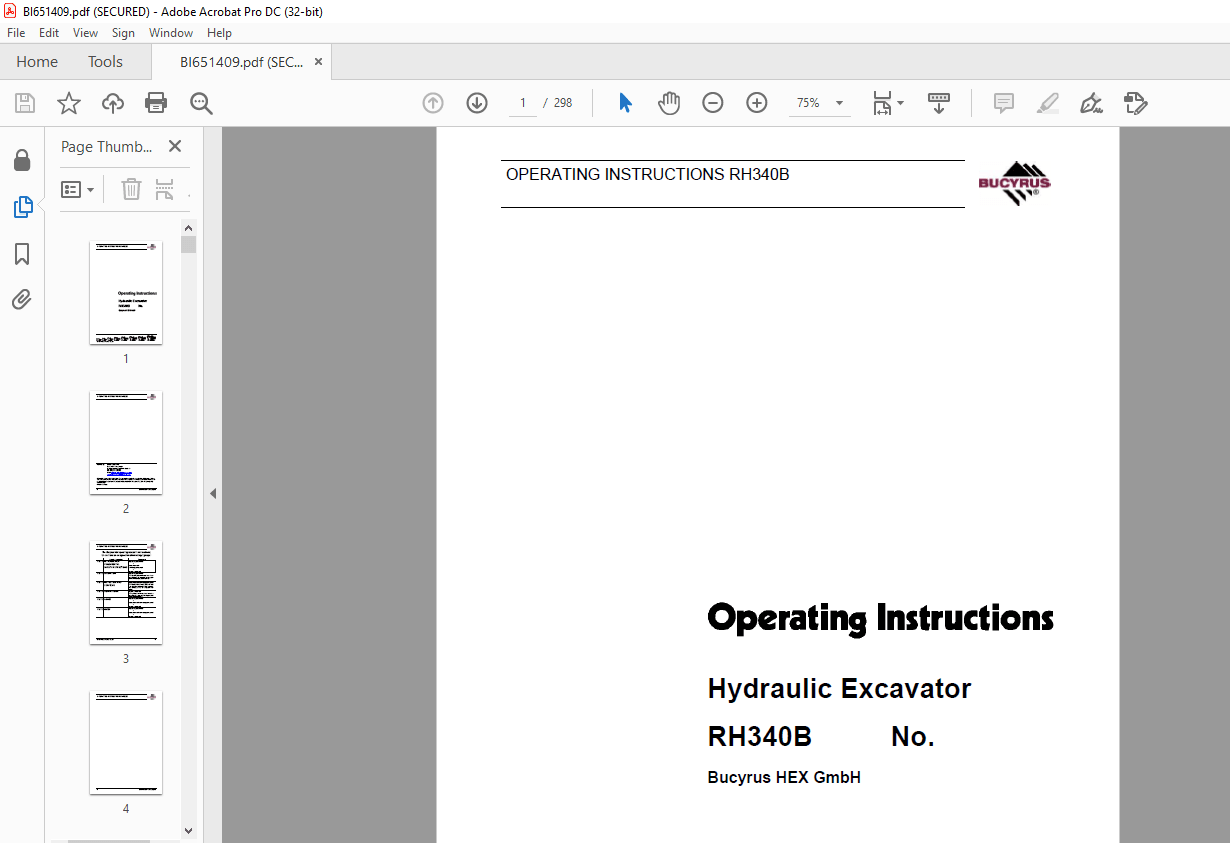The width and height of the screenshot is (1230, 843).
Task: Click the Share file with others icon
Action: (x=112, y=102)
